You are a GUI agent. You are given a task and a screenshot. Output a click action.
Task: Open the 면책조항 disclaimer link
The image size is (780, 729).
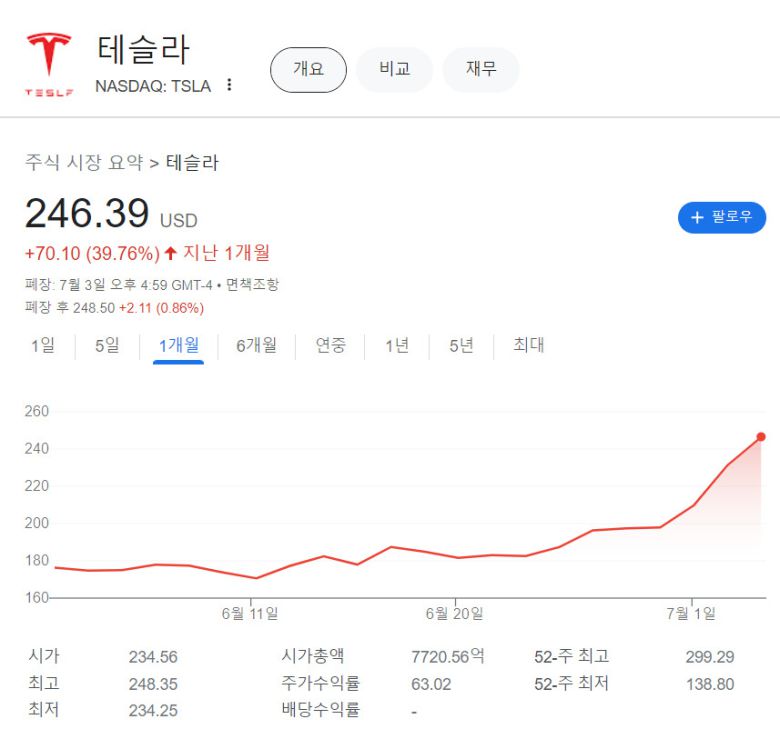pyautogui.click(x=252, y=285)
